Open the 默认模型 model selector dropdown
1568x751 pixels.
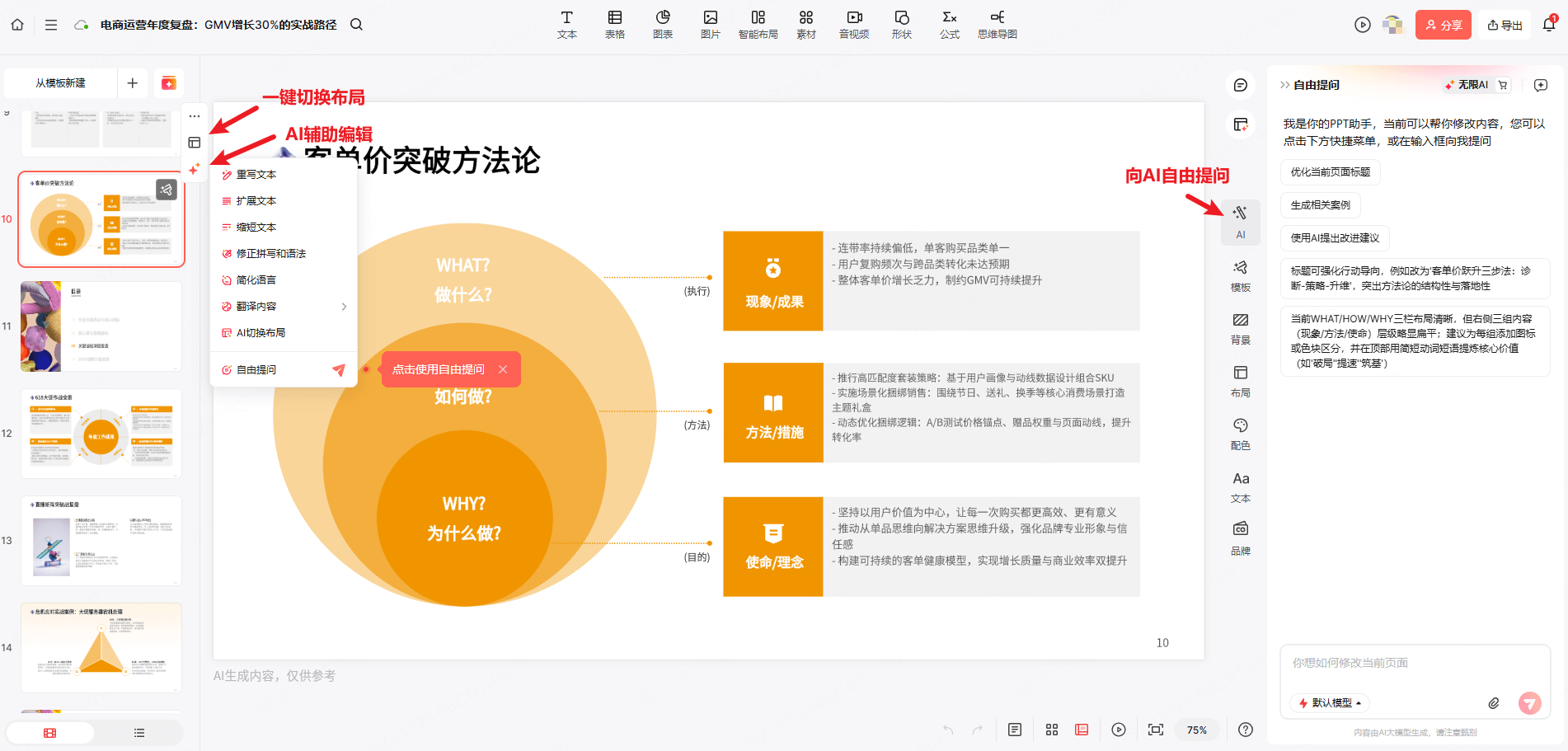(x=1328, y=703)
